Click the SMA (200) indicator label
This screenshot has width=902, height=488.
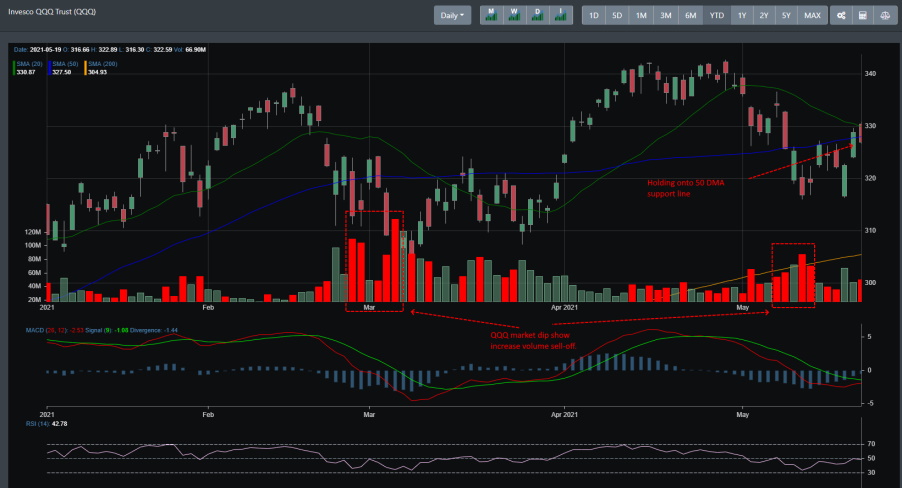(102, 64)
